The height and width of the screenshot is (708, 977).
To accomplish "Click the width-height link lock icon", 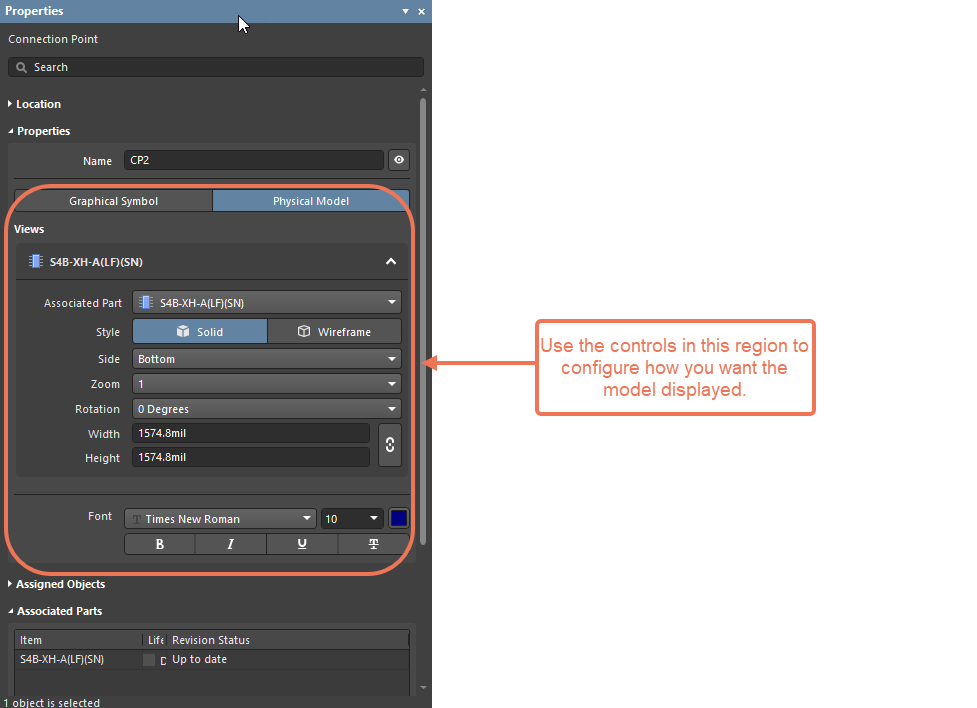I will pyautogui.click(x=390, y=445).
